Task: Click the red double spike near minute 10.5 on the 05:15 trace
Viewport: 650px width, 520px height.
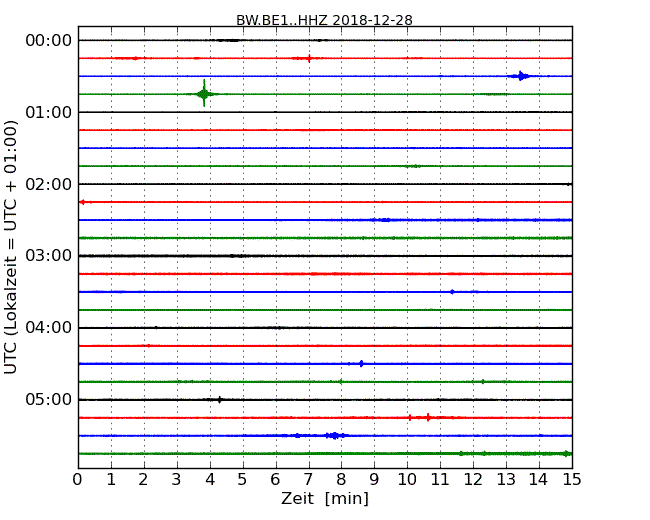Action: pos(419,418)
